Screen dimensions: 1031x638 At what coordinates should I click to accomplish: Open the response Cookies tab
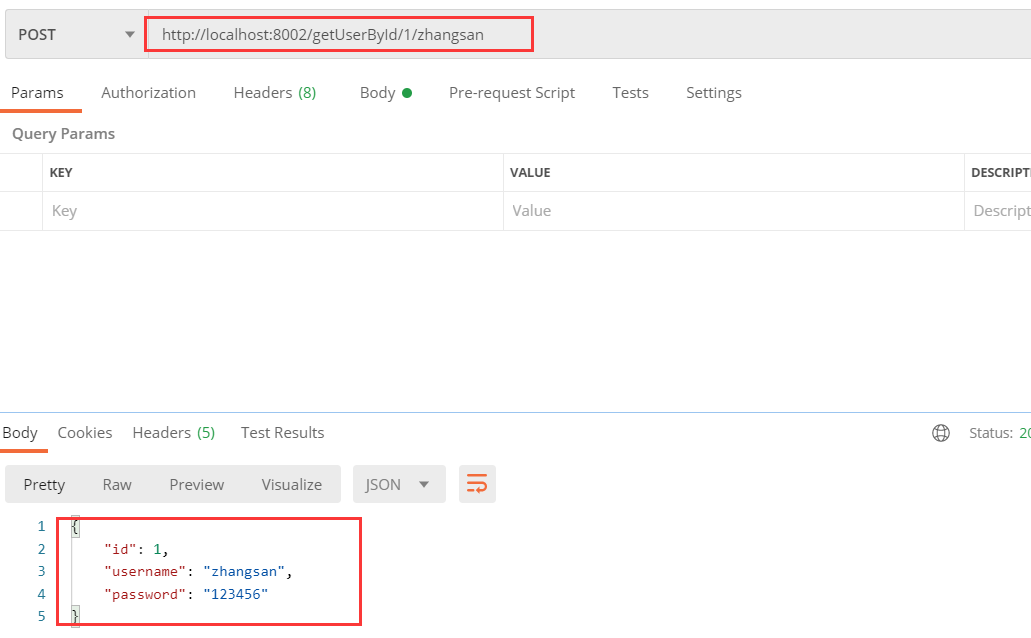coord(85,433)
